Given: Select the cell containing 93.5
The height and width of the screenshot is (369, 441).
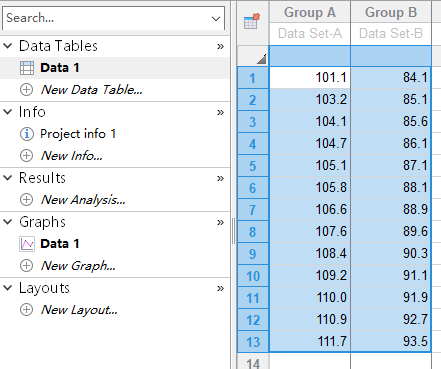Looking at the screenshot, I should click(391, 342).
